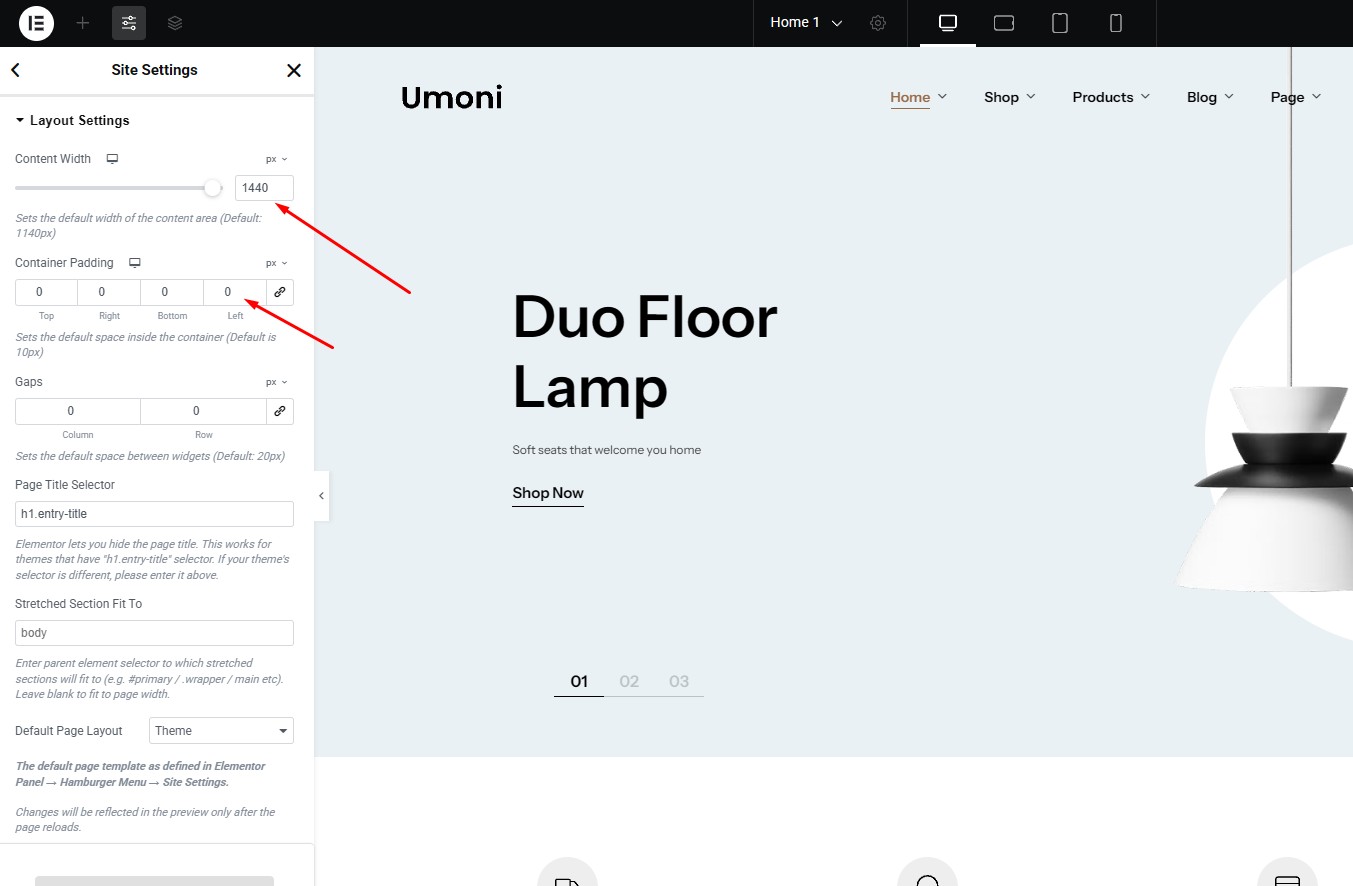This screenshot has width=1353, height=886.
Task: Switch to tablet landscape preview
Action: tap(1004, 23)
